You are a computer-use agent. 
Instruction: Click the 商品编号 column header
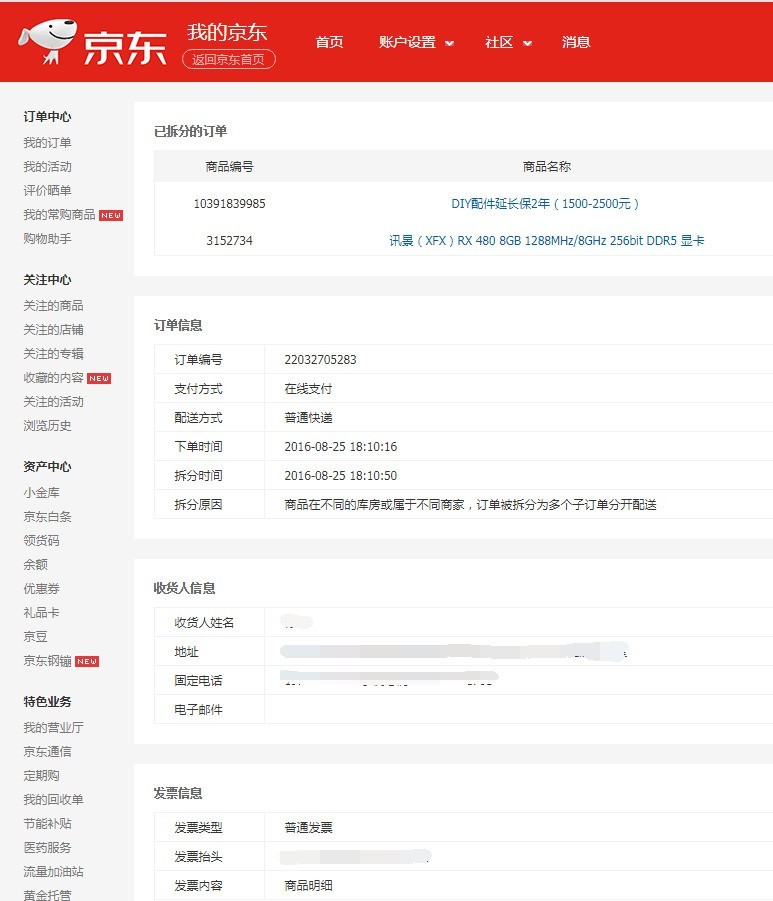pos(229,167)
